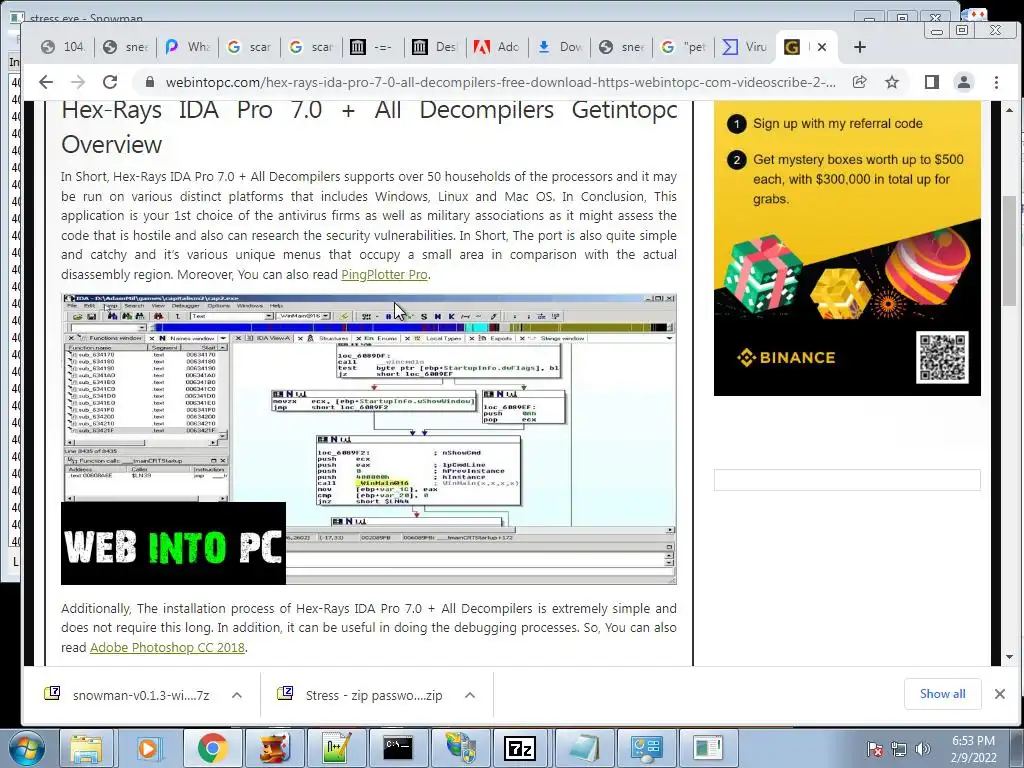Image resolution: width=1024 pixels, height=768 pixels.
Task: Click the network tray icon
Action: 899,749
